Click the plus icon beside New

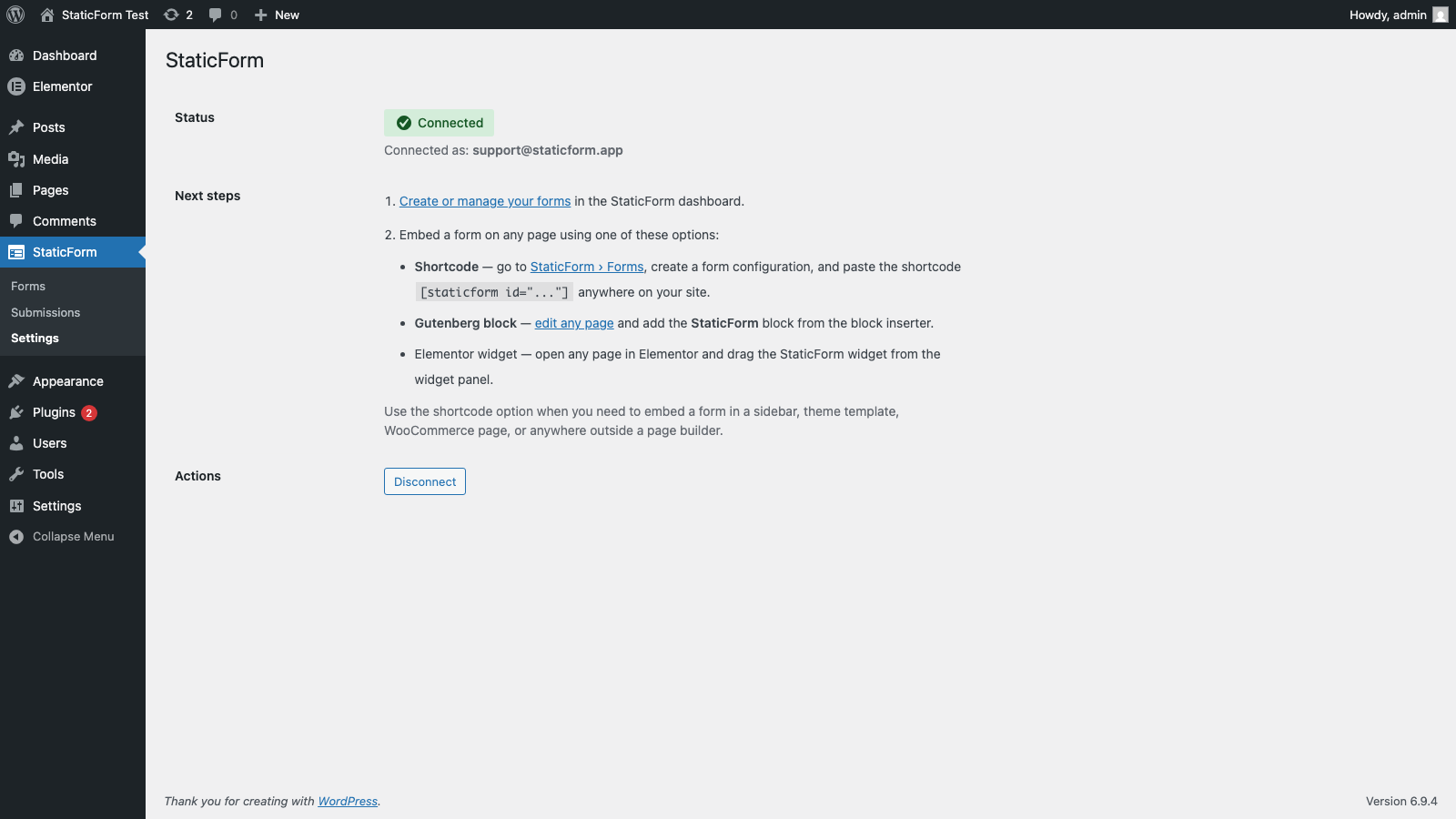(260, 15)
